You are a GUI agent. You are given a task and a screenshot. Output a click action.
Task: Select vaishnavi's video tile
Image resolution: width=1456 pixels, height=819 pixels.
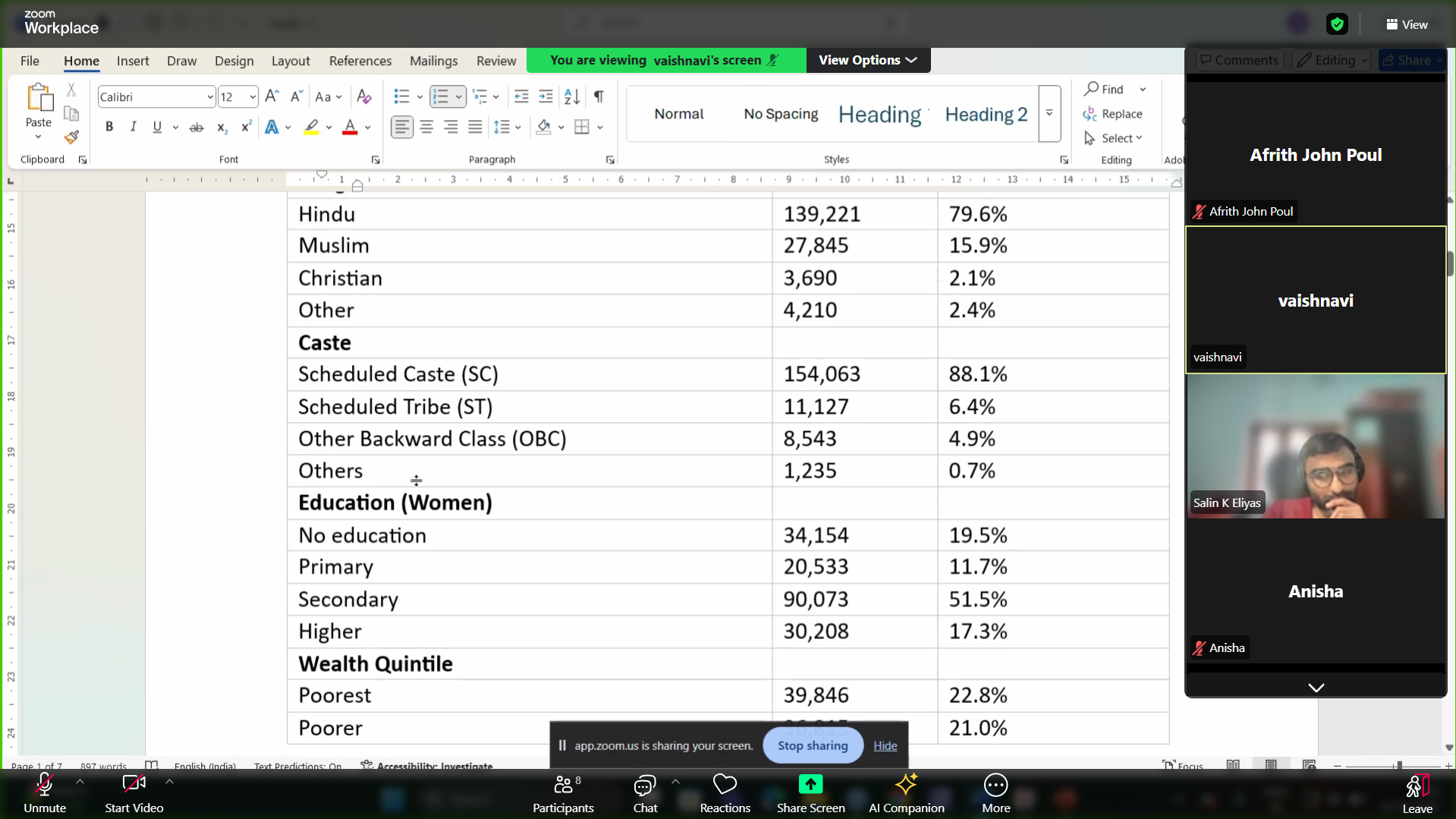tap(1315, 300)
